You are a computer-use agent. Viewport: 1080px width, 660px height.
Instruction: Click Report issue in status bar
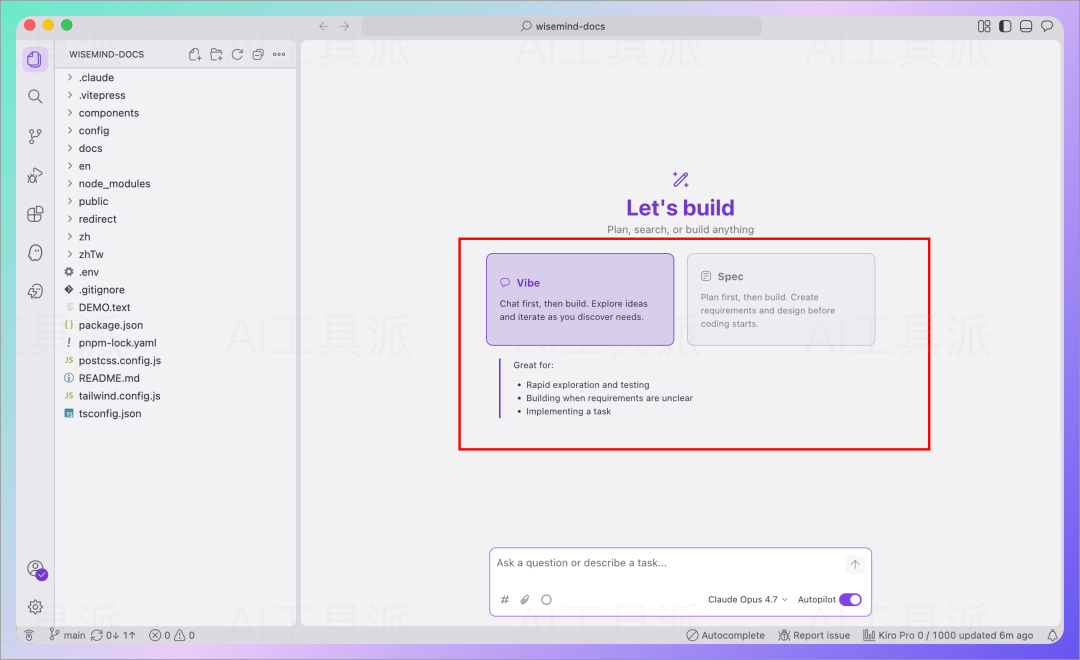pyautogui.click(x=814, y=635)
